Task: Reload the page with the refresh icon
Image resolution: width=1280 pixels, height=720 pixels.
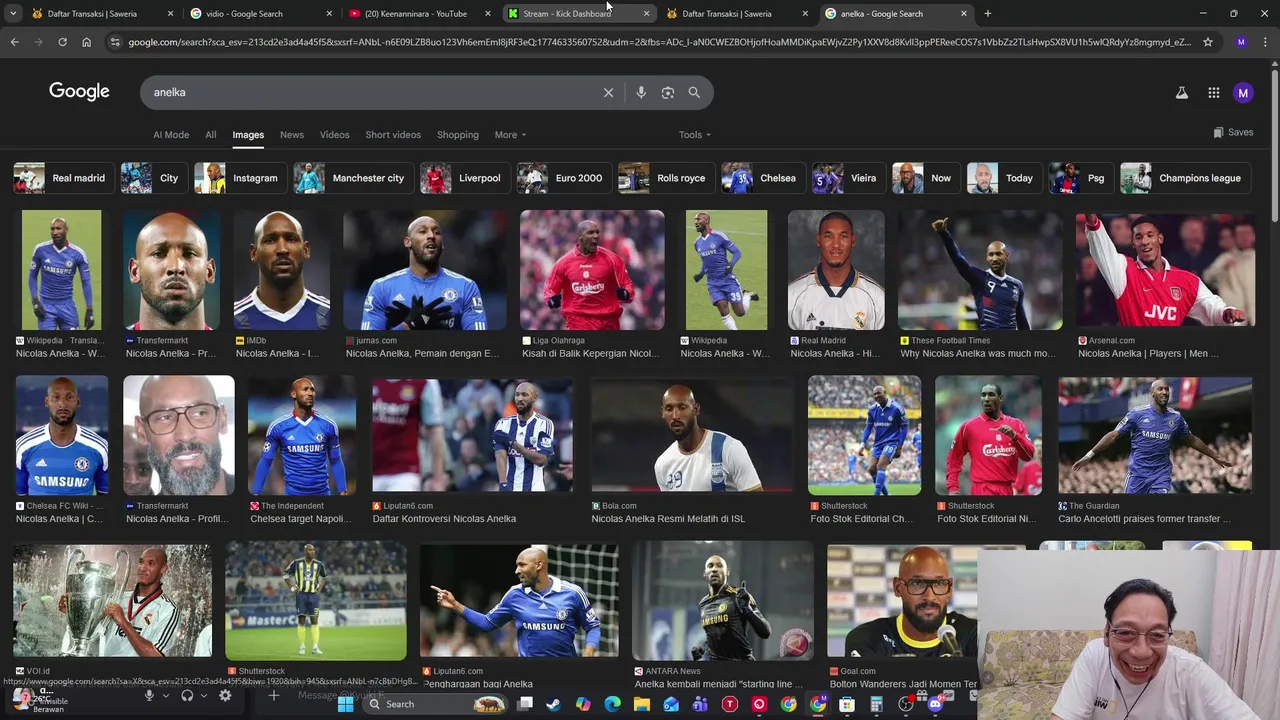Action: point(62,42)
